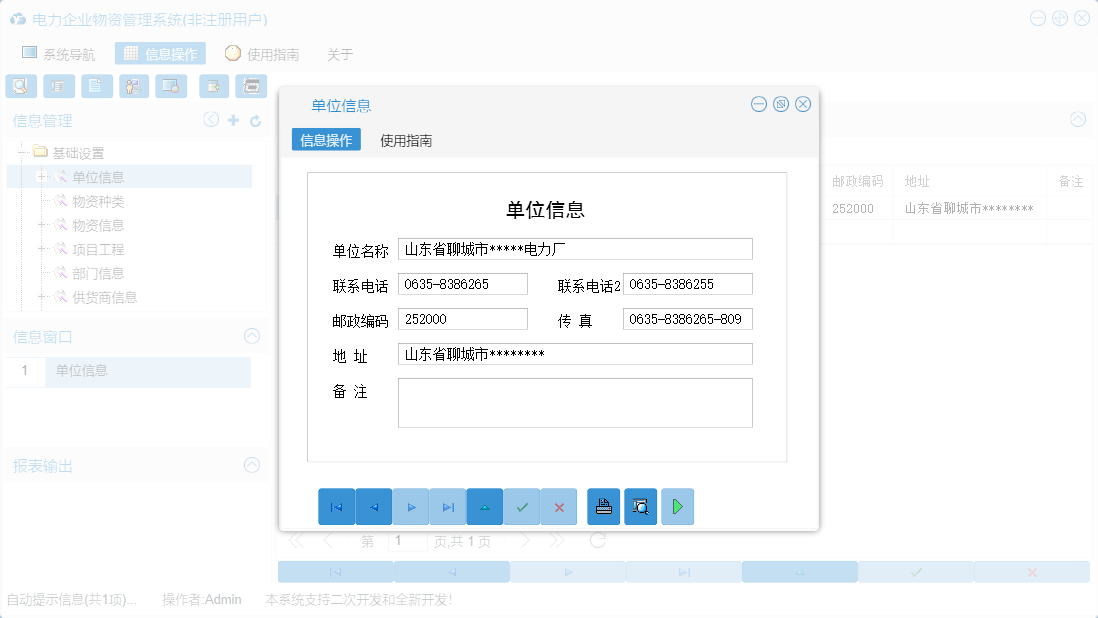Cancel editing with the red X button
The image size is (1098, 618).
[559, 506]
